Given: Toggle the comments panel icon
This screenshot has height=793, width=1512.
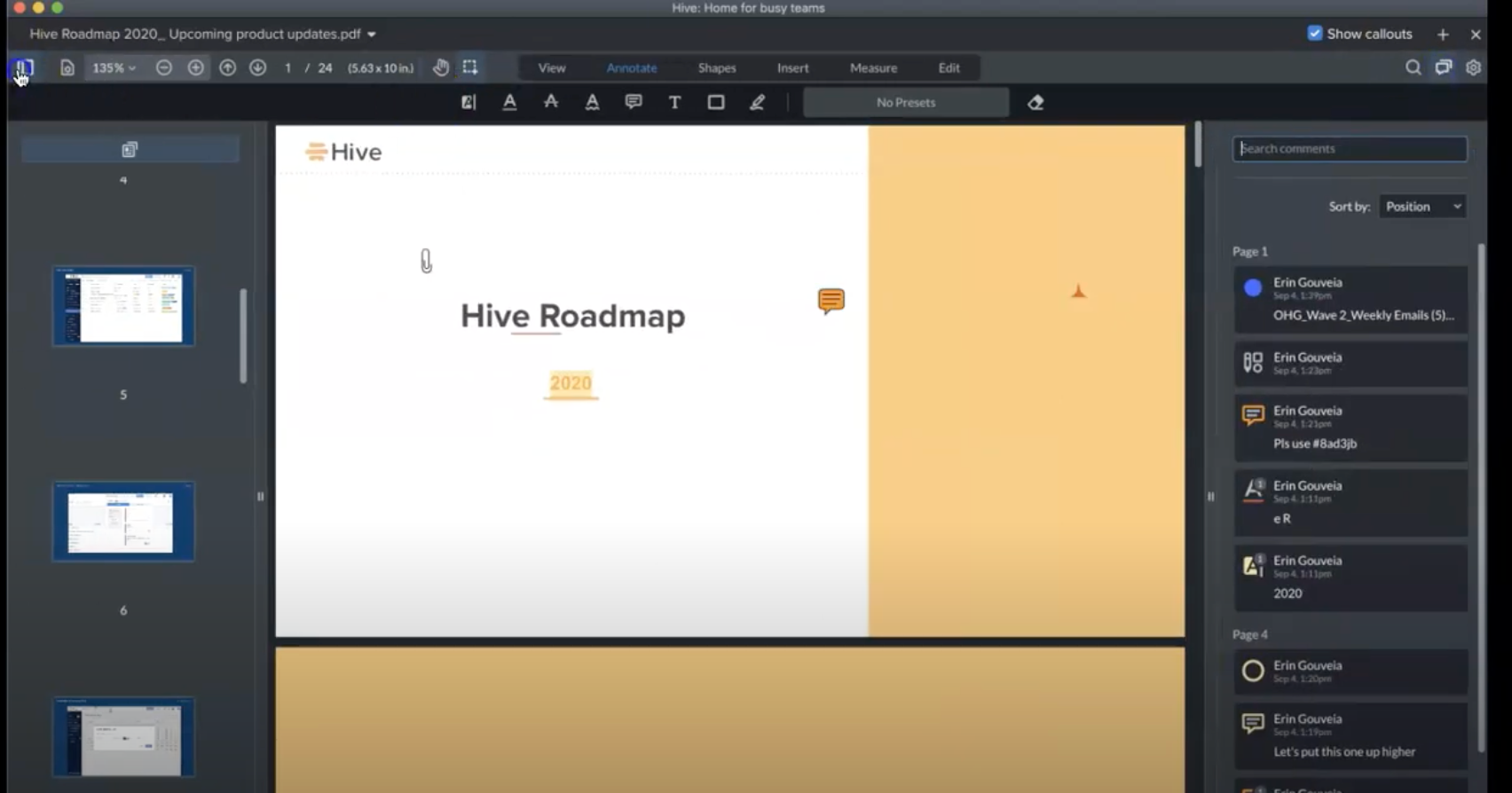Looking at the screenshot, I should (x=1444, y=67).
